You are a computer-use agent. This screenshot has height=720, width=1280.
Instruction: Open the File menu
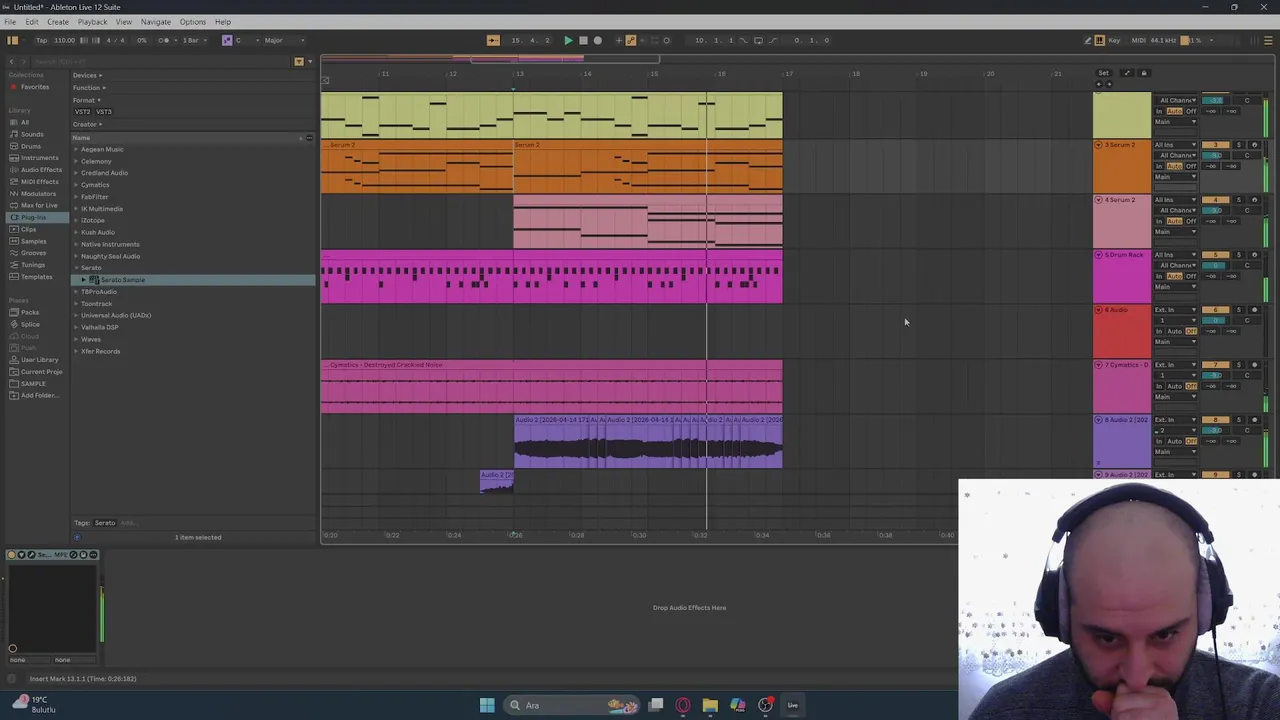tap(10, 22)
